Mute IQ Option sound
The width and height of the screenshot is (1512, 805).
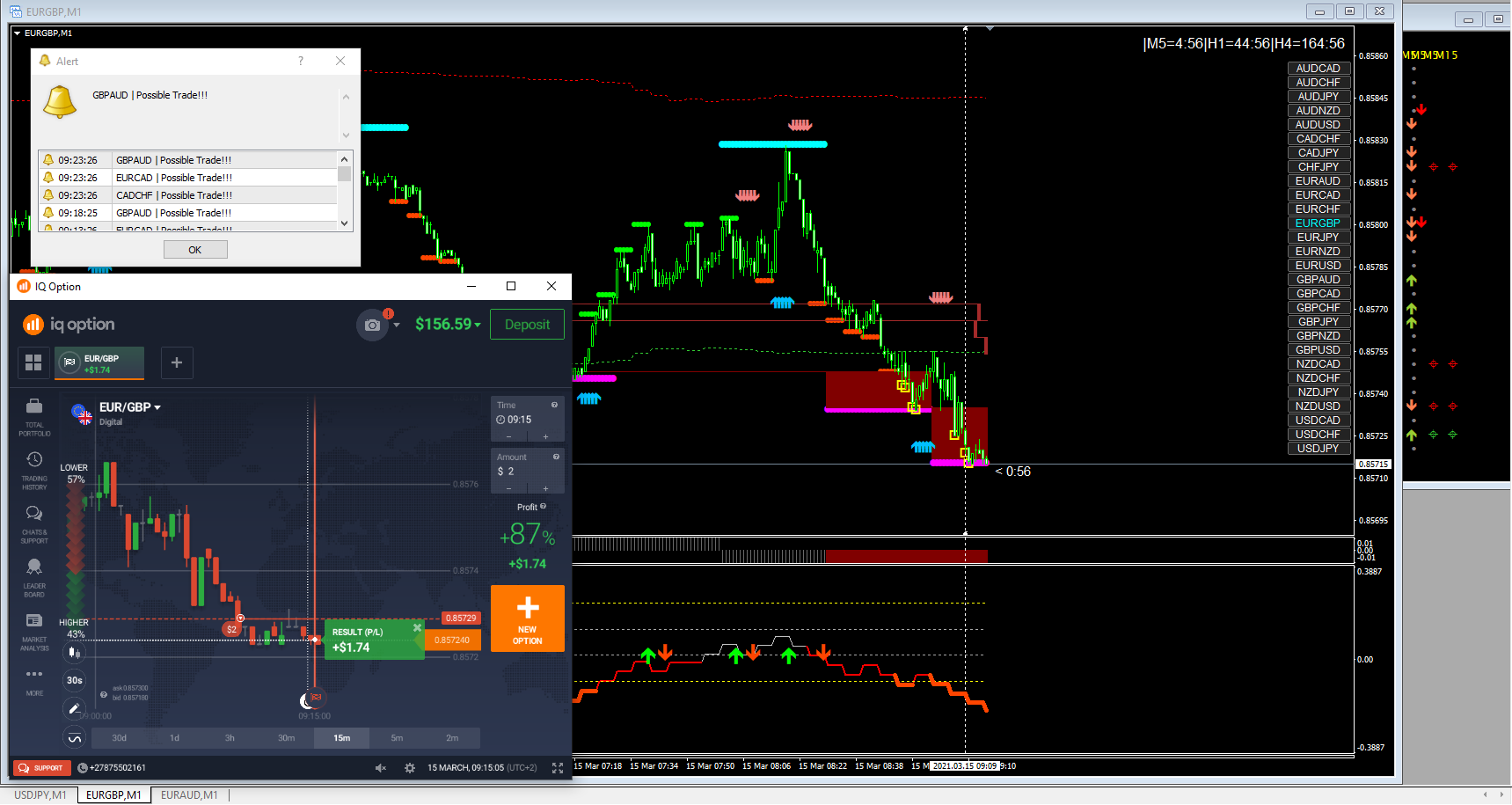[381, 768]
